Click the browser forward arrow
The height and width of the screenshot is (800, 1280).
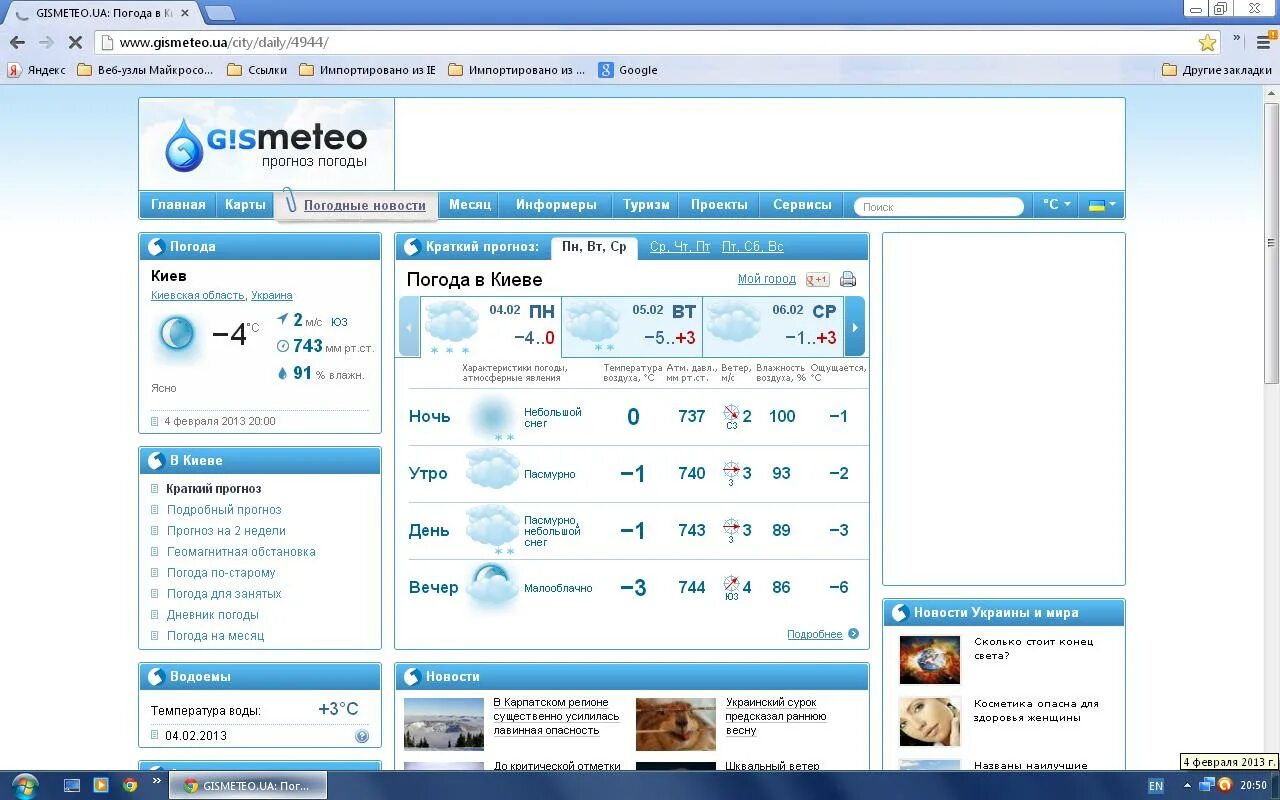click(46, 42)
